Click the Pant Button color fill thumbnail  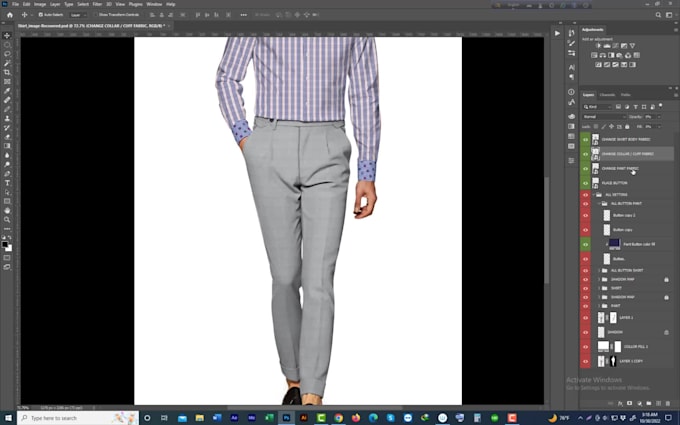pyautogui.click(x=615, y=244)
